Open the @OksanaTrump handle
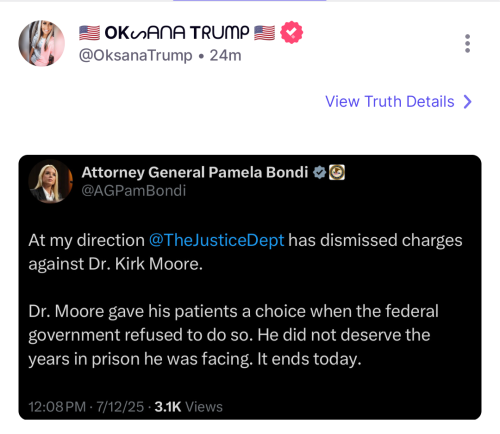The height and width of the screenshot is (434, 500). (136, 55)
